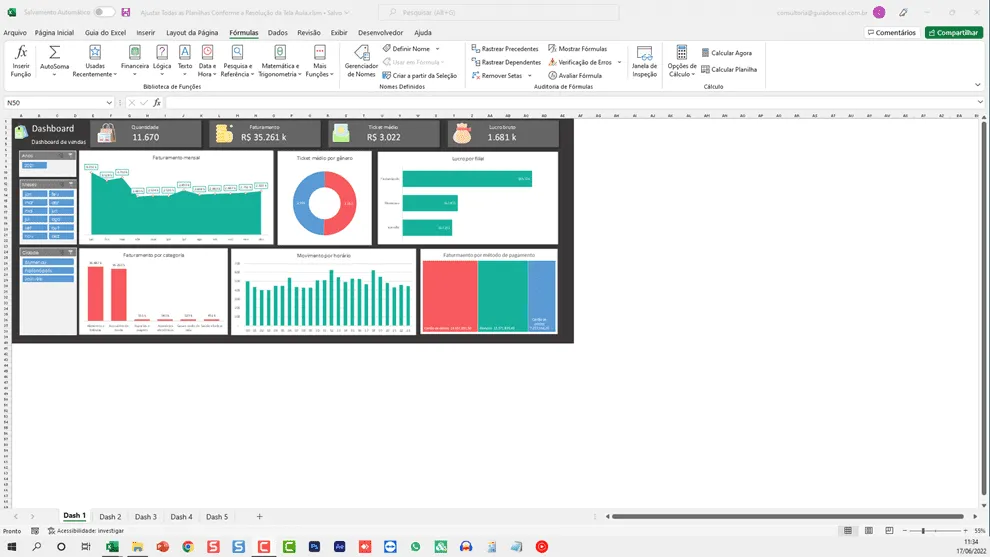Screen dimensions: 990x557
Task: Click the Data e Hora functions icon
Action: pos(207,61)
